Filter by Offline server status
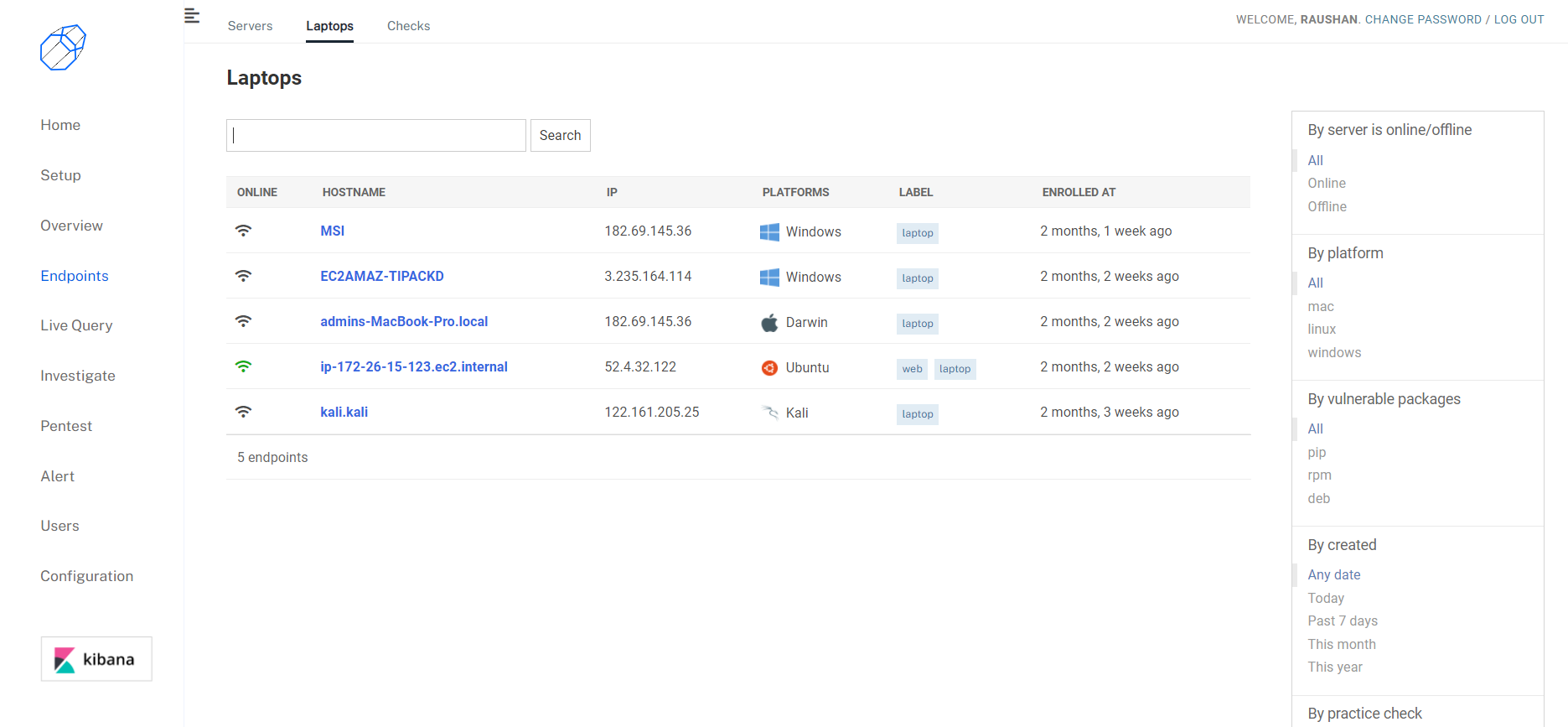This screenshot has height=727, width=1568. coord(1327,206)
